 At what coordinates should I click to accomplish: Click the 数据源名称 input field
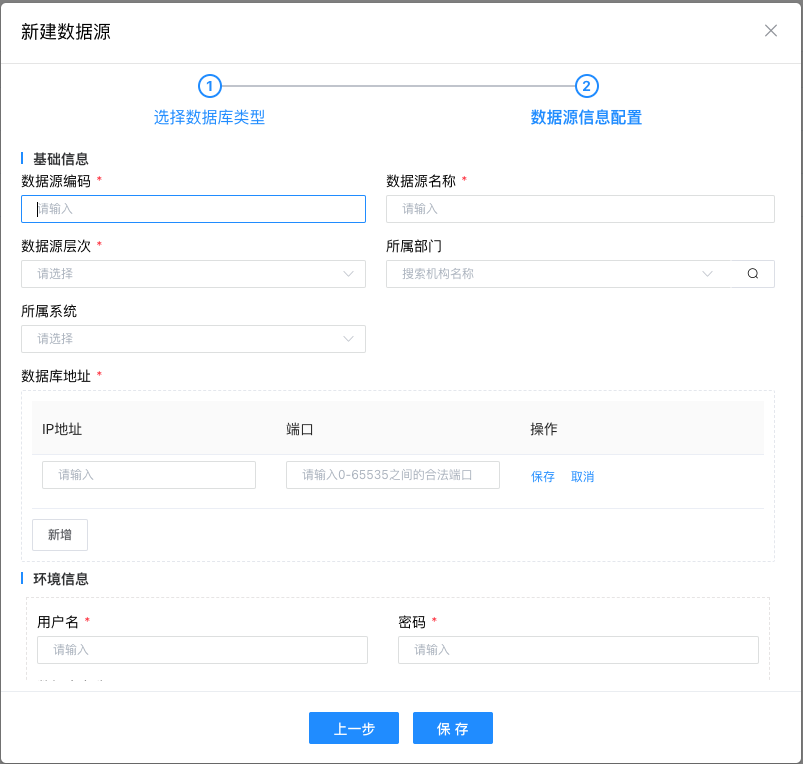tap(580, 209)
